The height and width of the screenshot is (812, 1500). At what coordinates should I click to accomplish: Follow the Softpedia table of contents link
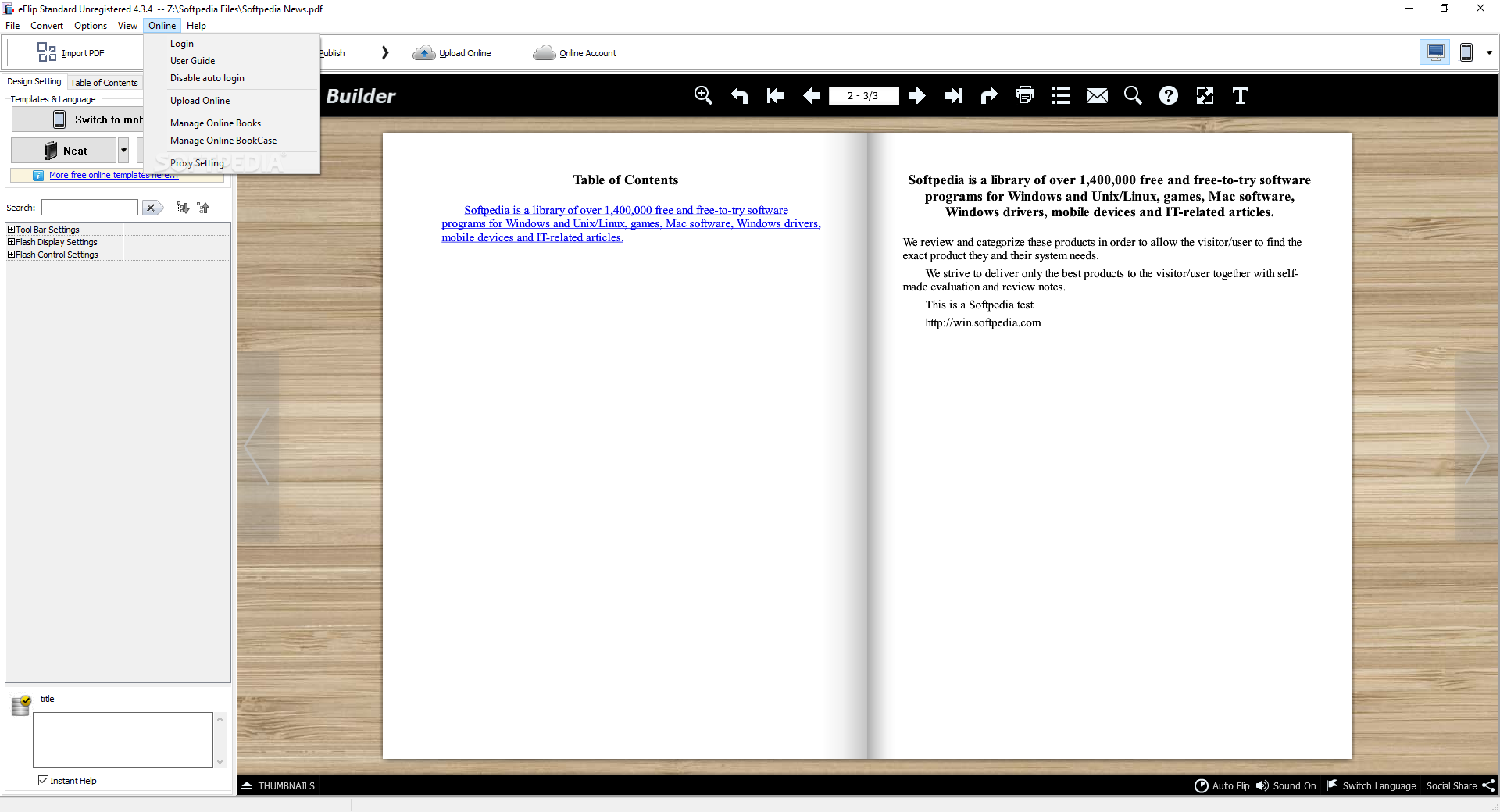click(630, 224)
